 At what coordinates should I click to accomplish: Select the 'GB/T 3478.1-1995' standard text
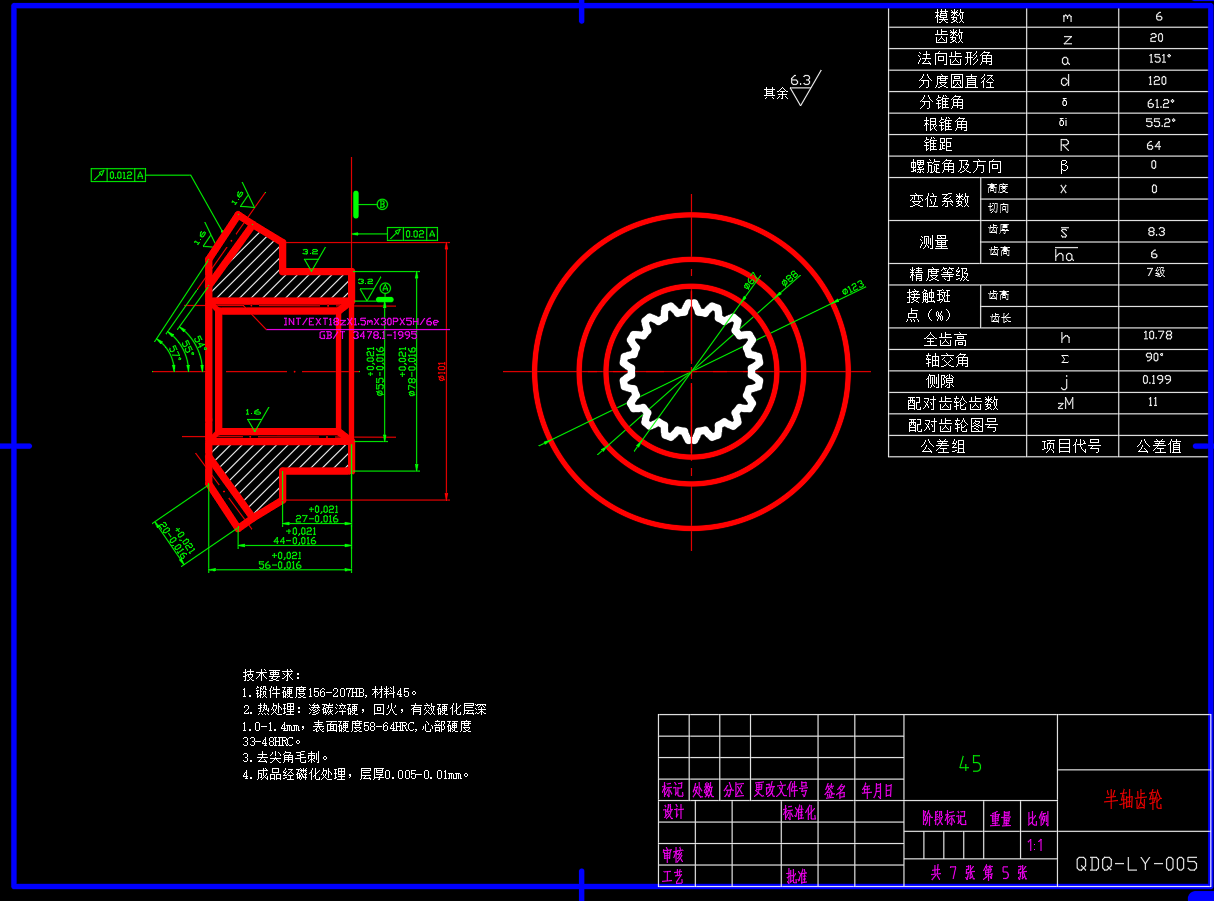point(368,336)
